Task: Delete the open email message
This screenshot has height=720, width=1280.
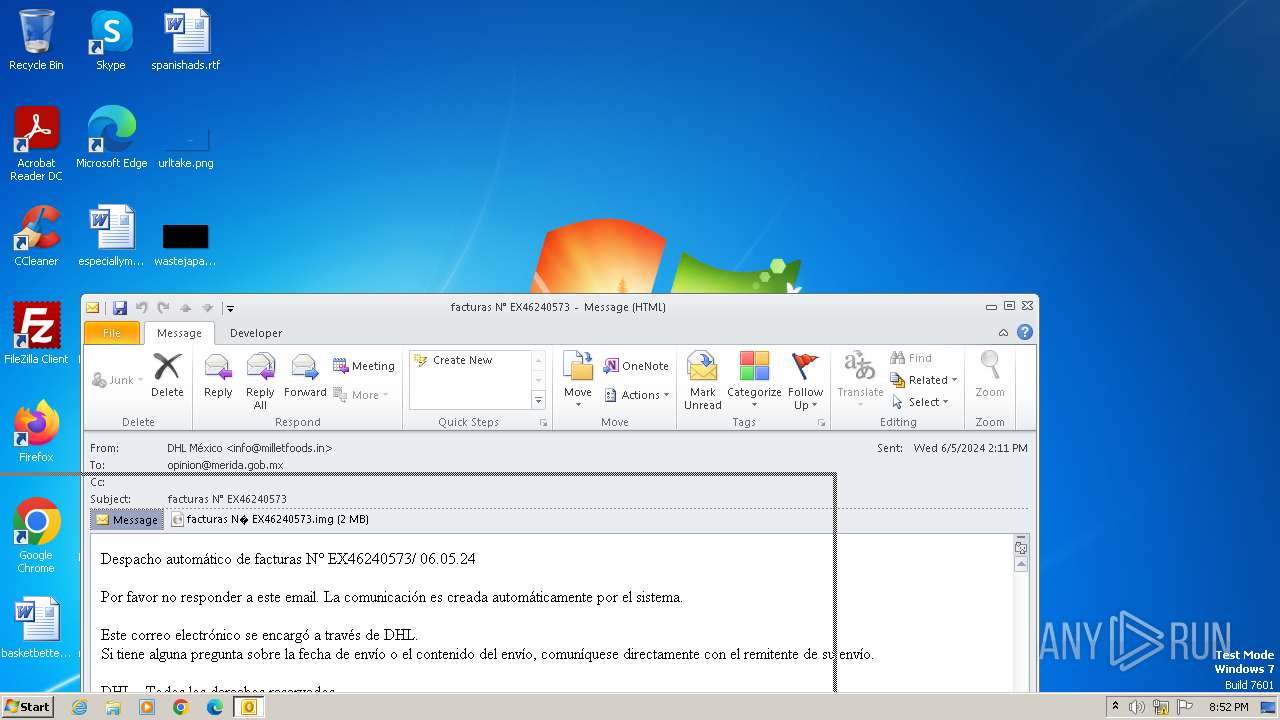Action: 167,376
